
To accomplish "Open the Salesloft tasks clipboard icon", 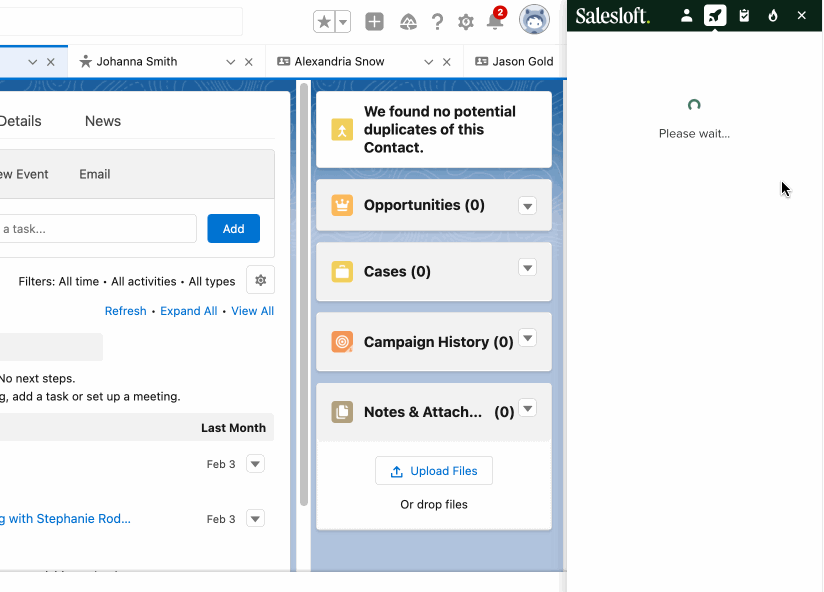I will click(743, 16).
